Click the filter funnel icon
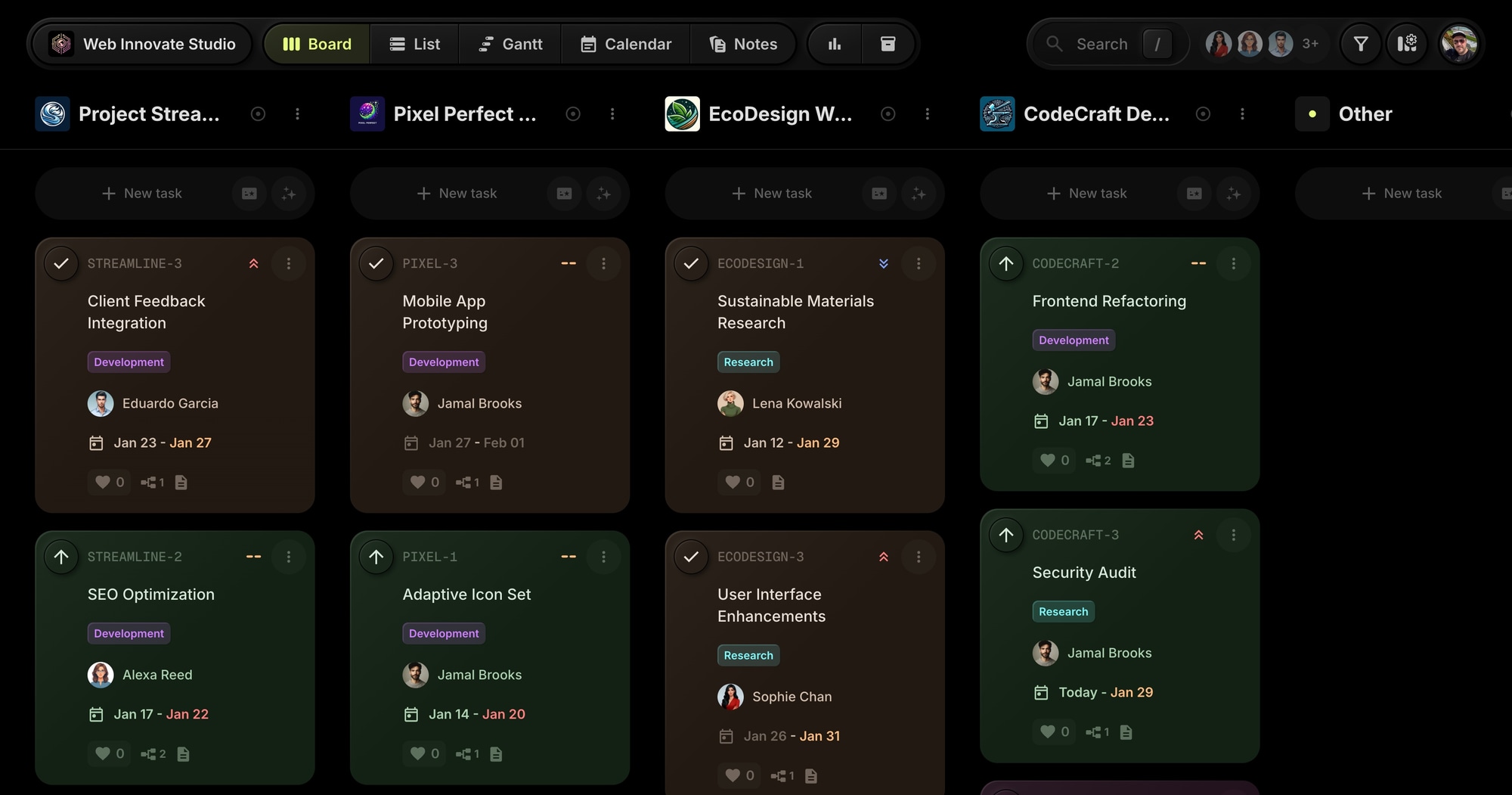The image size is (1512, 795). tap(1360, 43)
